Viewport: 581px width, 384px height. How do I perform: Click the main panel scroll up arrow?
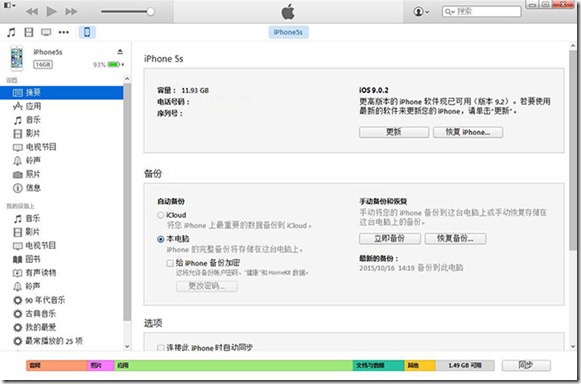click(573, 46)
